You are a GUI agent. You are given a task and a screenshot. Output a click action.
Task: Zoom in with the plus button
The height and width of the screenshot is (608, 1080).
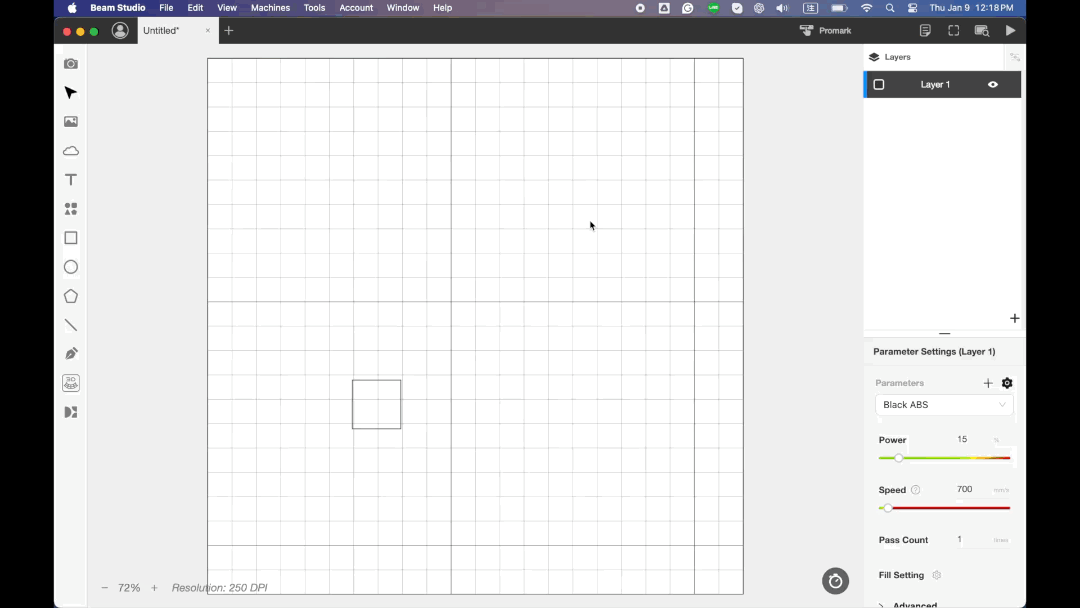[154, 588]
